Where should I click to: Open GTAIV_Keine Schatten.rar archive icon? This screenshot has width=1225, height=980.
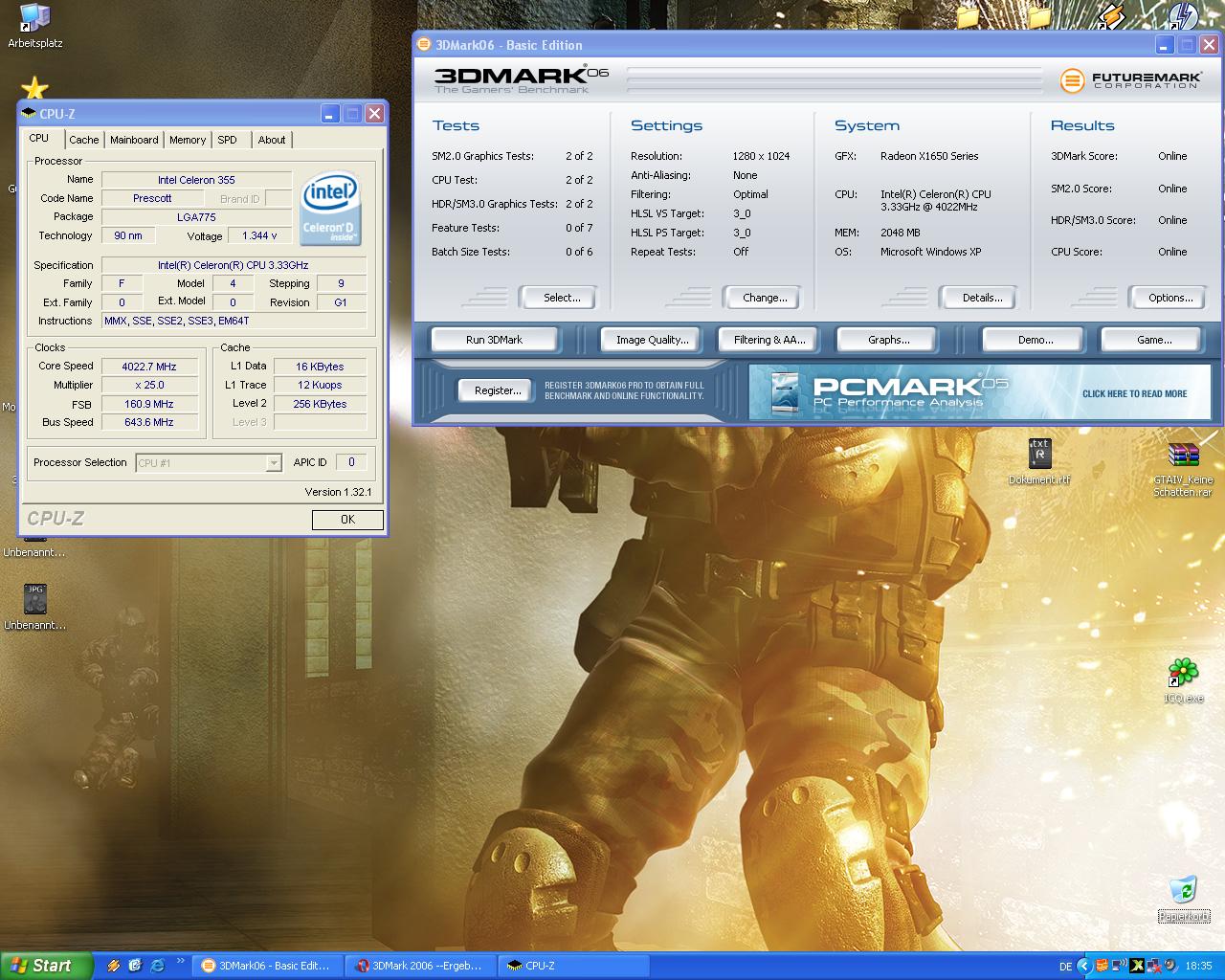pyautogui.click(x=1183, y=456)
